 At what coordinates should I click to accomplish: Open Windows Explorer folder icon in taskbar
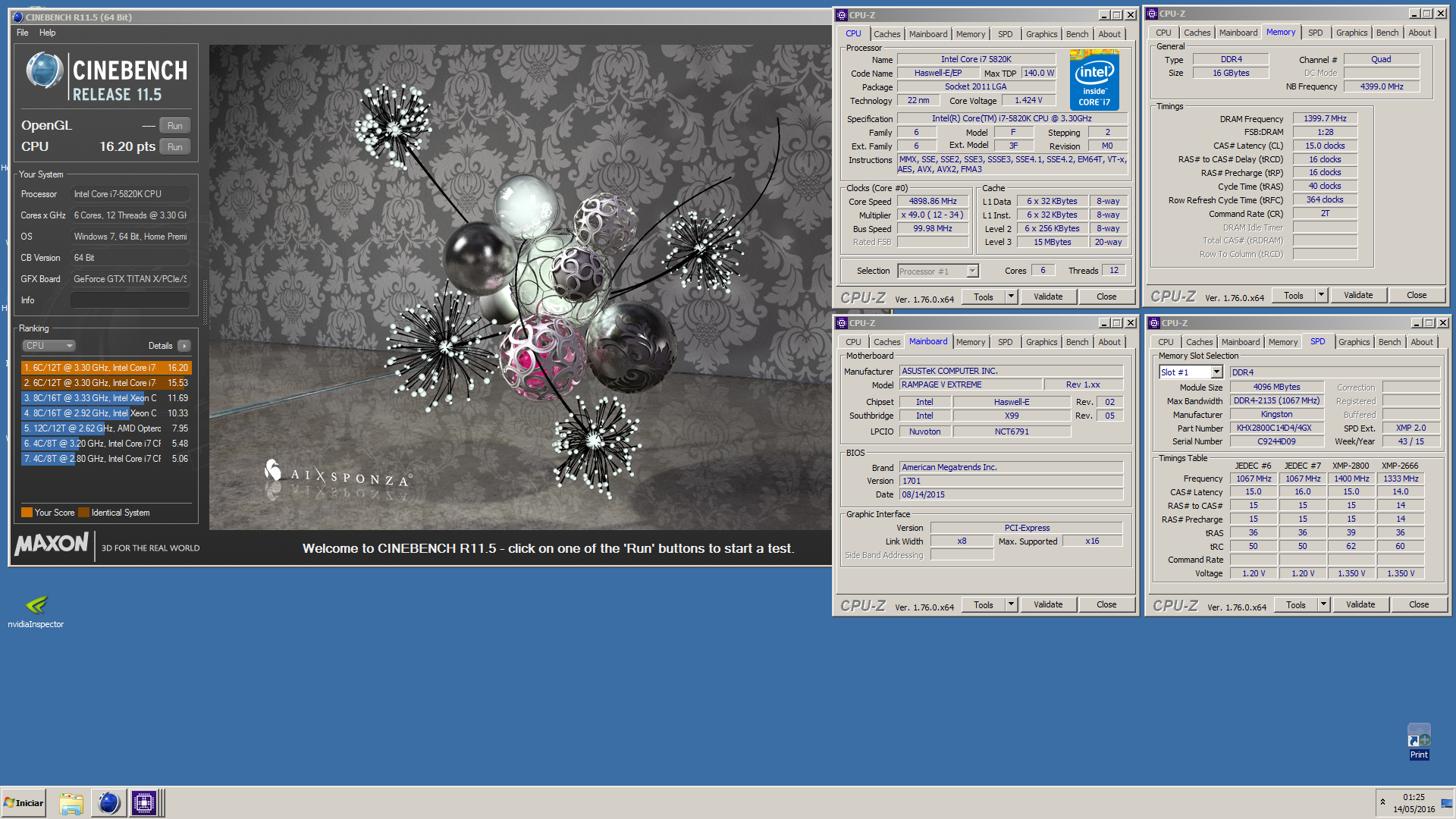point(71,803)
